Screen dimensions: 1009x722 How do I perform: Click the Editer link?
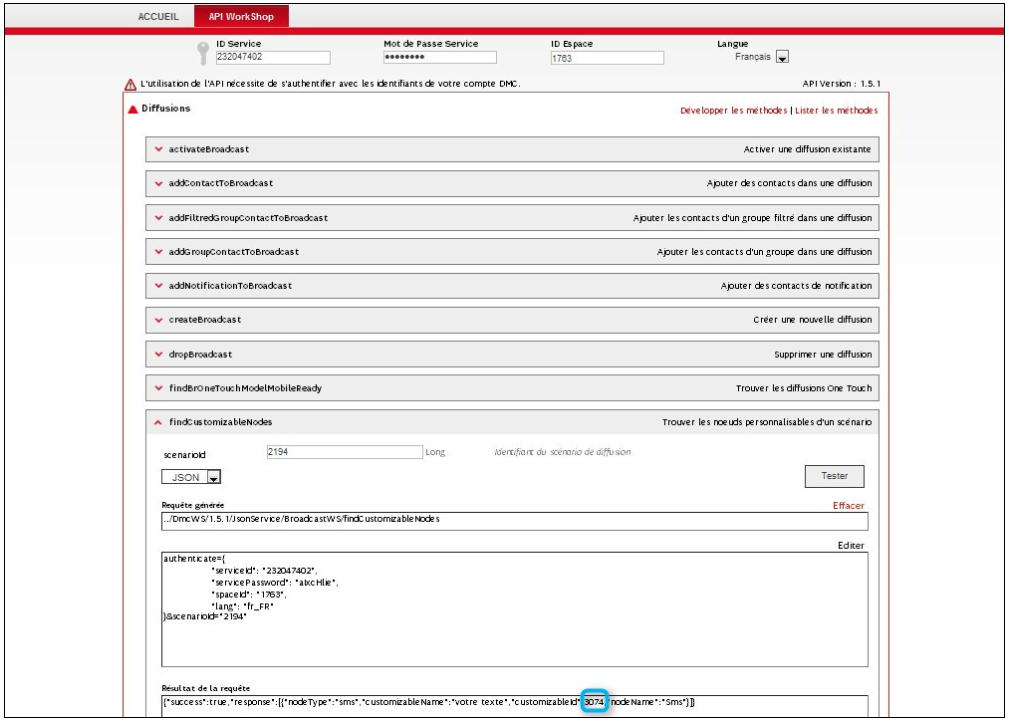(x=851, y=546)
